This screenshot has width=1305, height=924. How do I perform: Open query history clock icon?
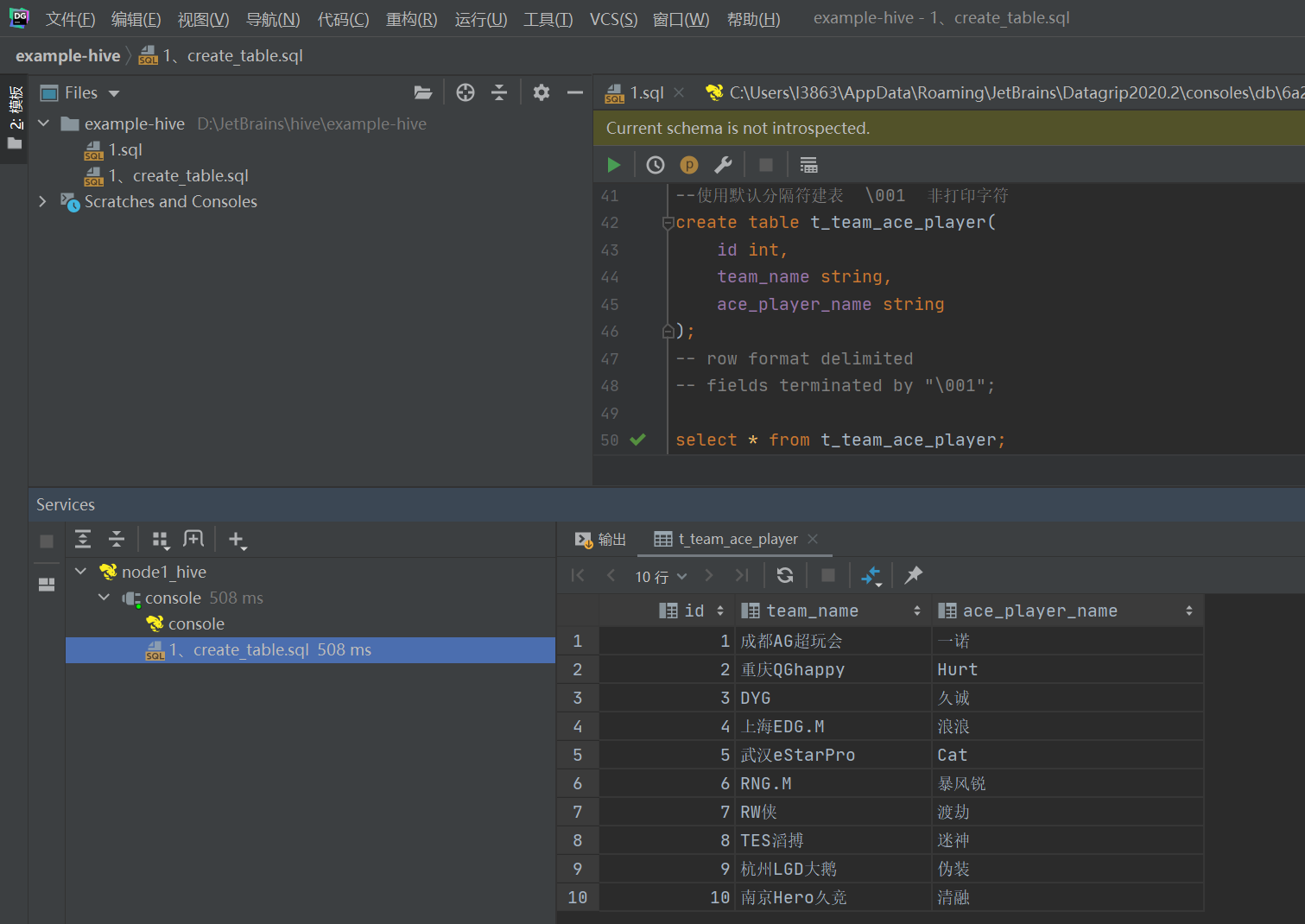click(656, 165)
